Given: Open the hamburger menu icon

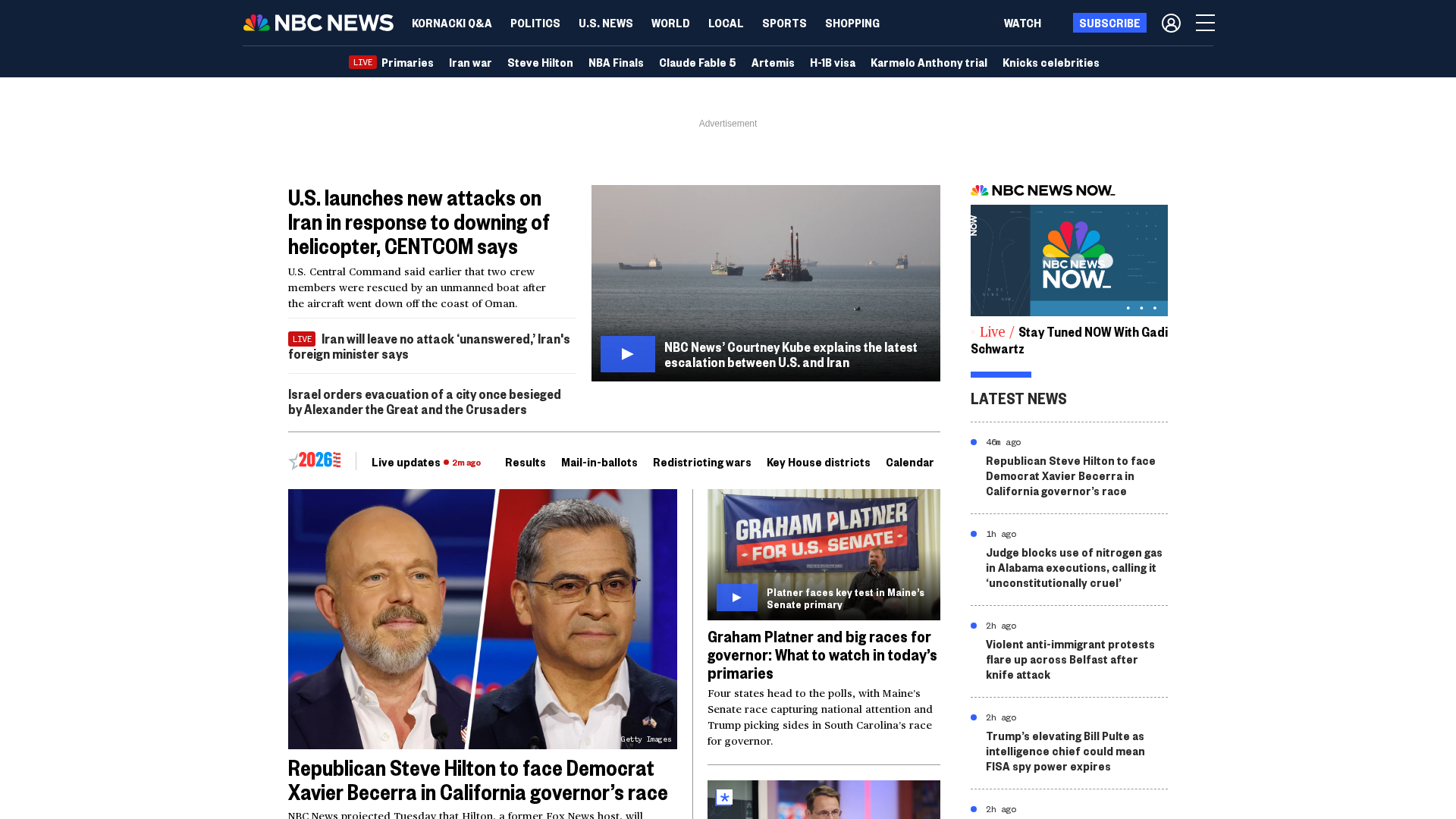Looking at the screenshot, I should [1205, 23].
